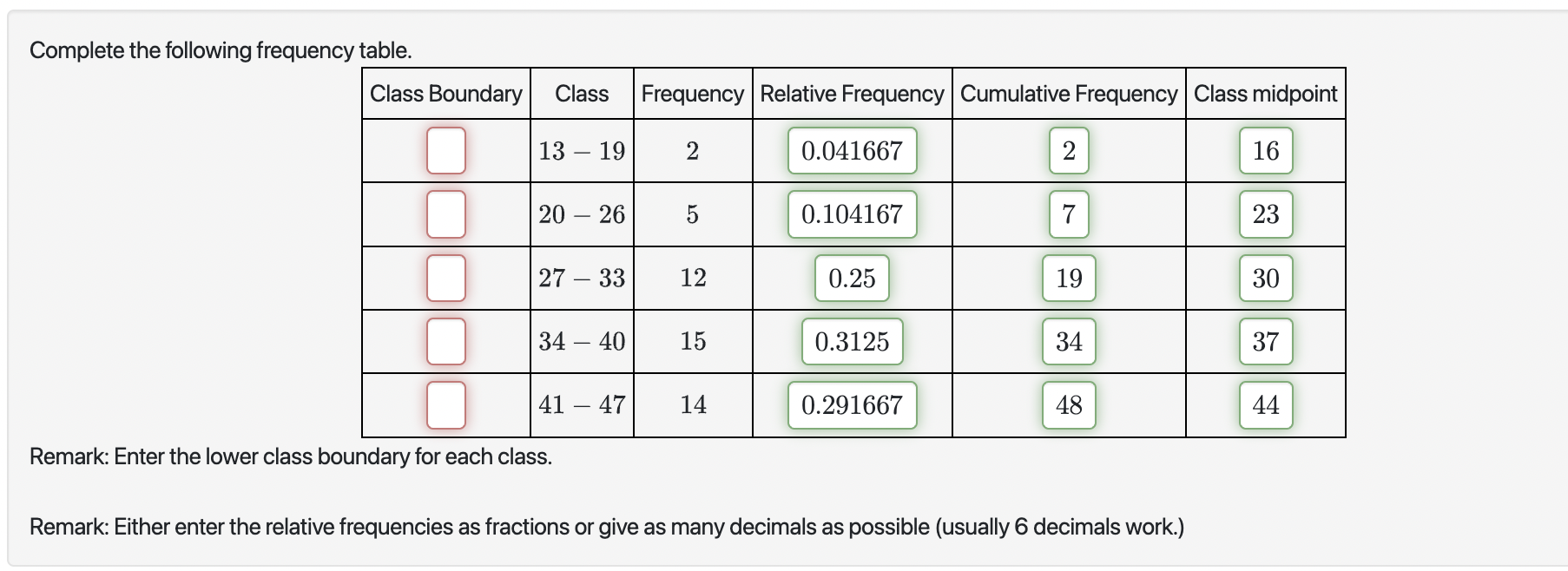Click the Class Boundary input for class 41-47
This screenshot has width=1568, height=571.
[x=445, y=404]
